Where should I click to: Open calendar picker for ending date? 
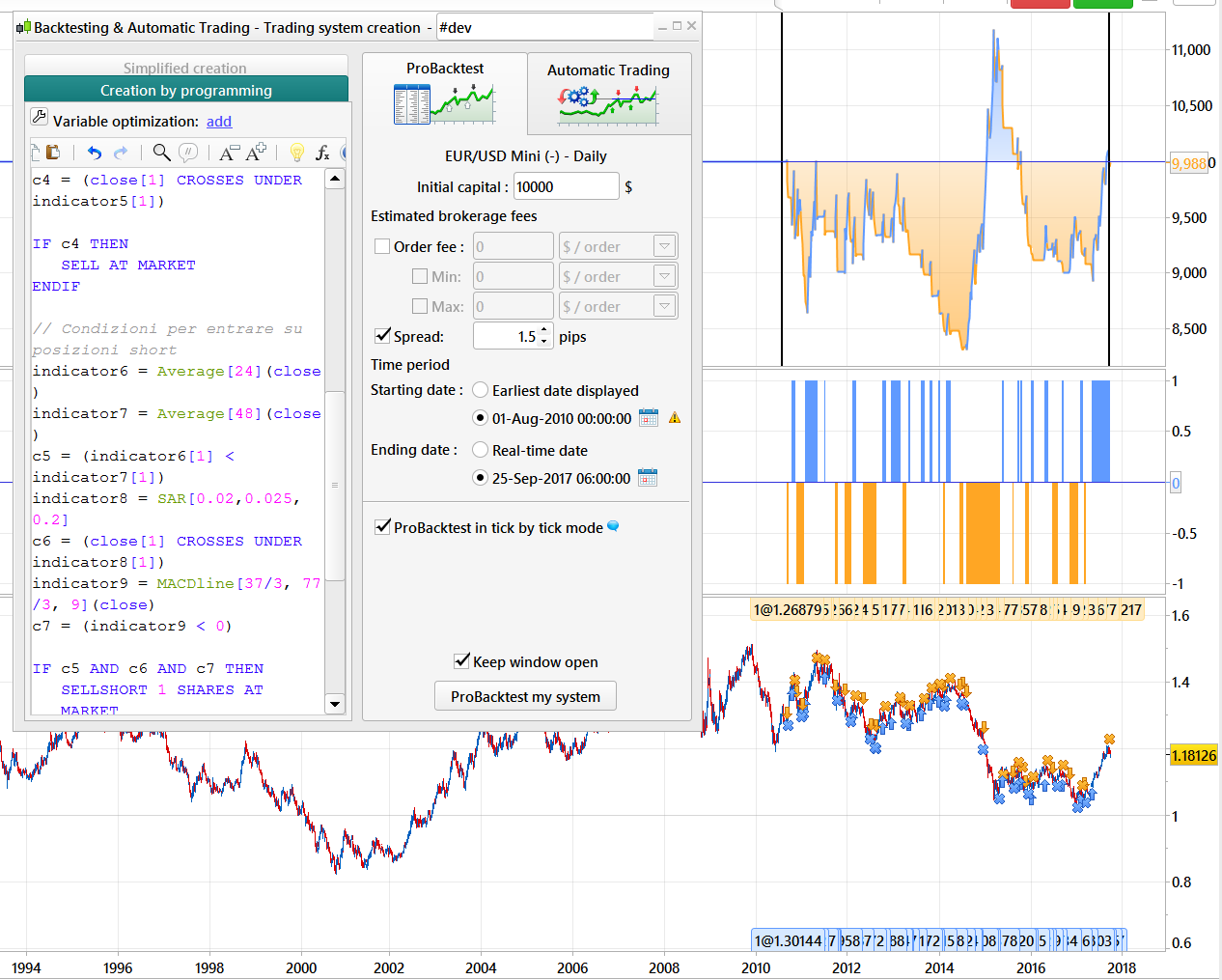tap(648, 478)
